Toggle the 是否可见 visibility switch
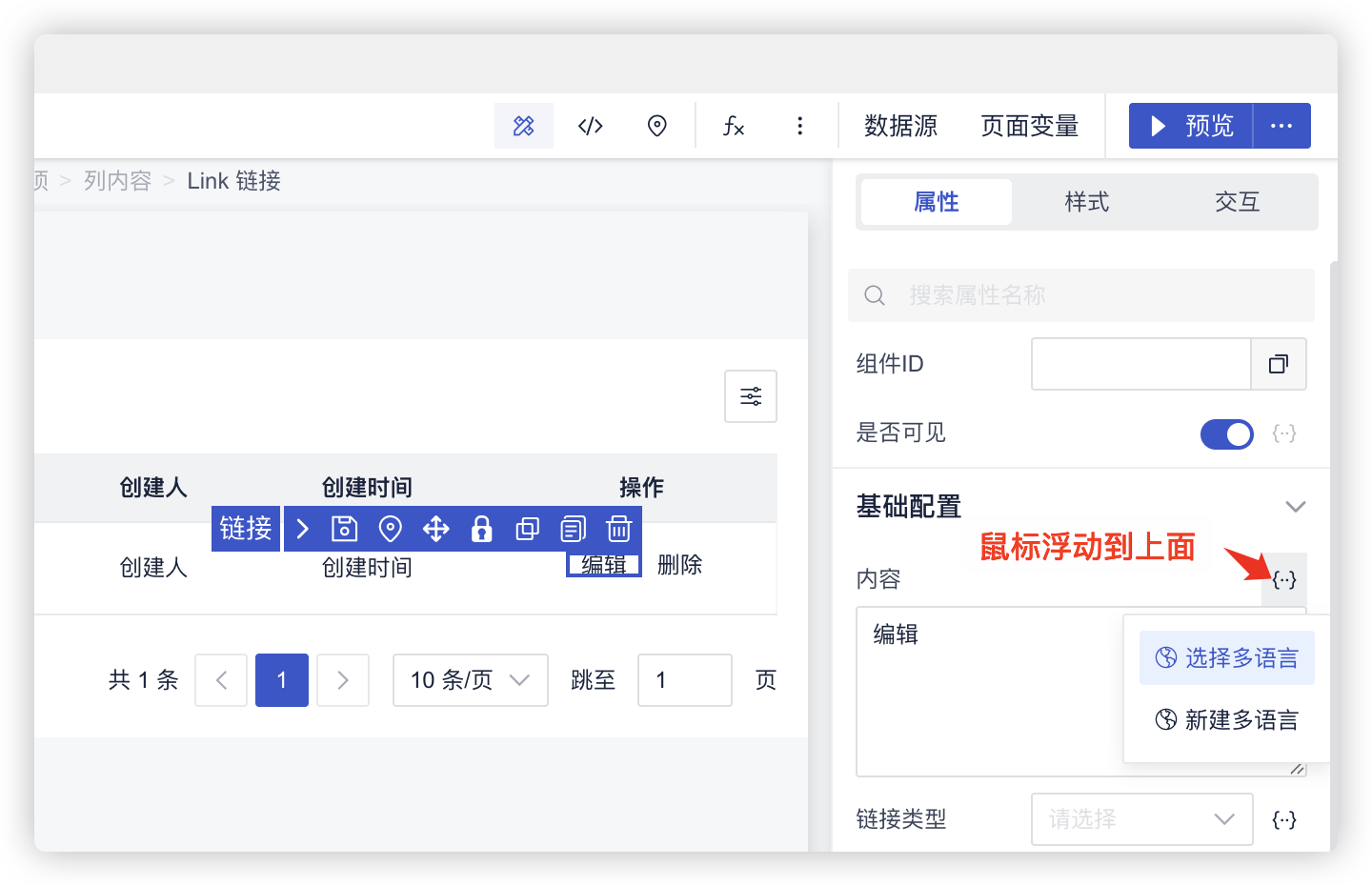1372x886 pixels. click(x=1226, y=434)
